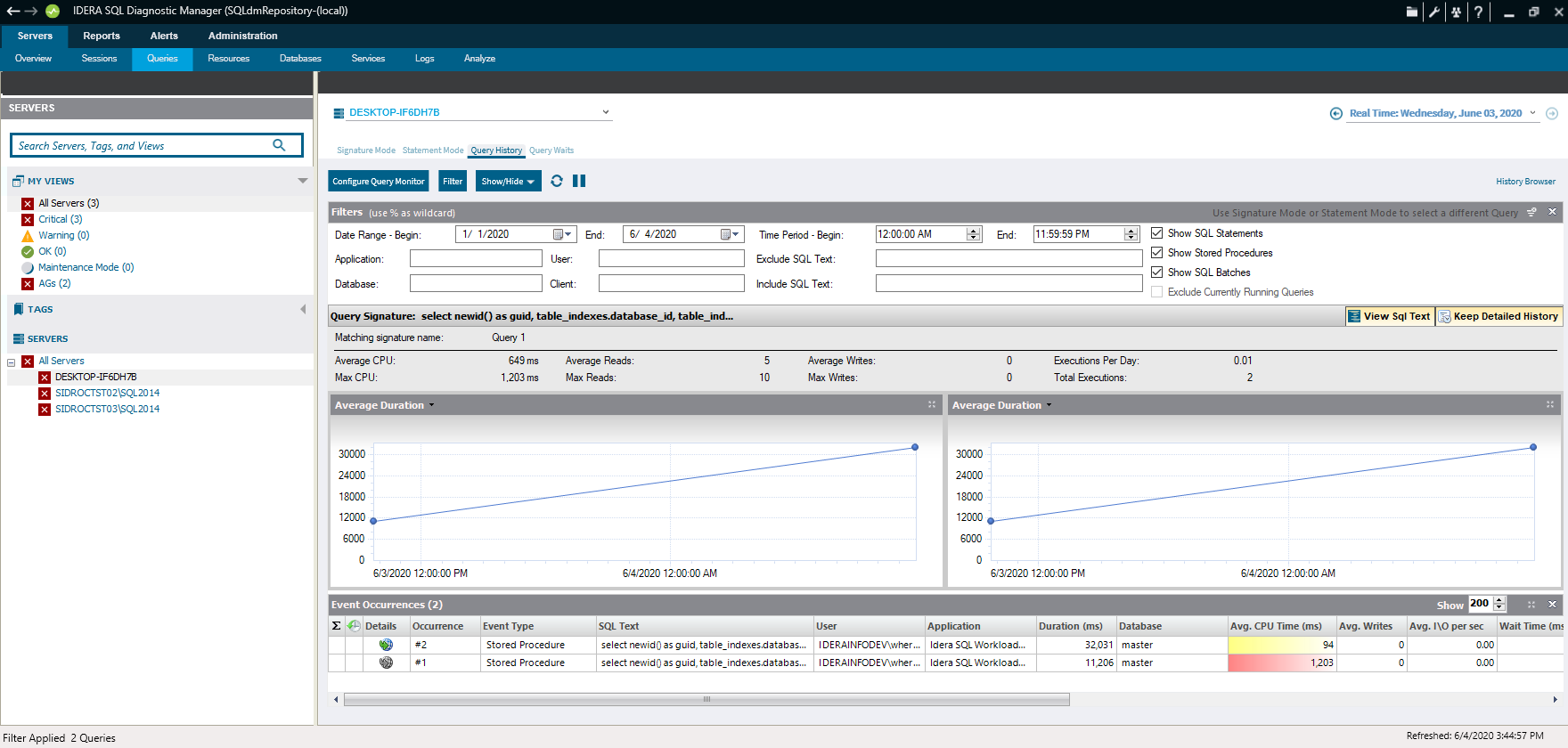The width and height of the screenshot is (1568, 748).
Task: Collapse the All Servers tree node
Action: pos(12,362)
